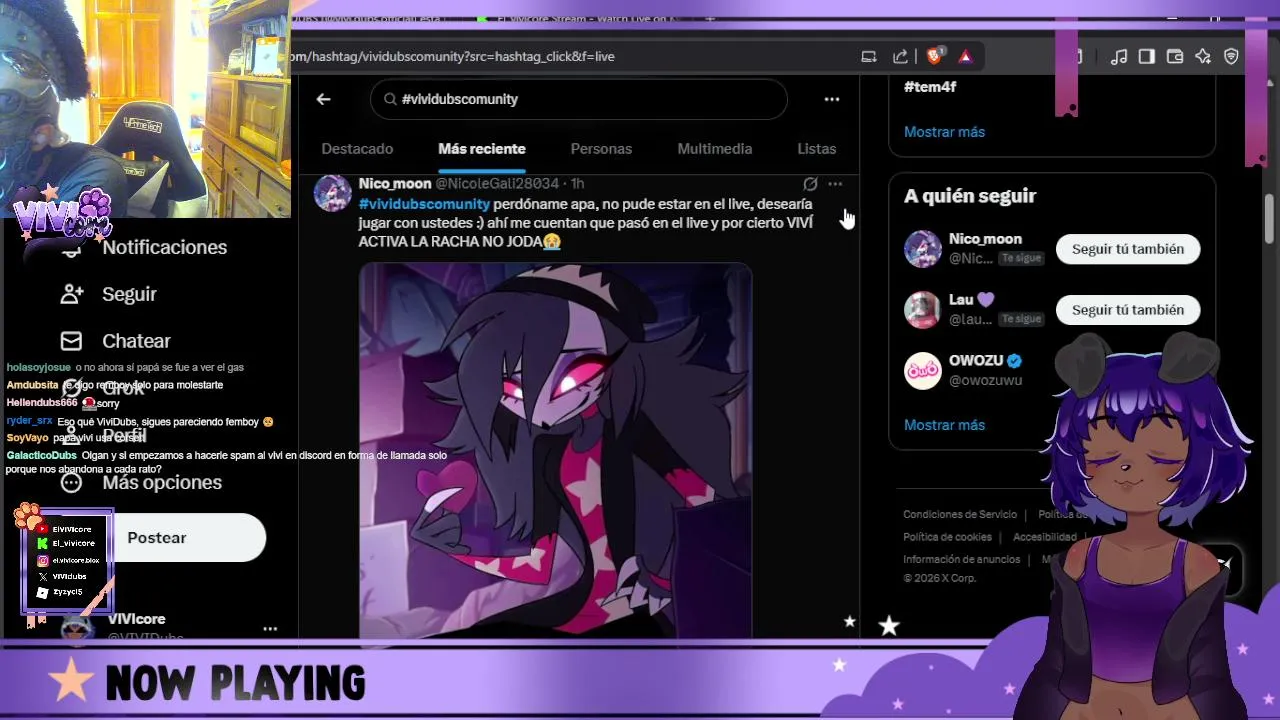Open Política de cookies footer link
The width and height of the screenshot is (1280, 720).
(x=947, y=537)
